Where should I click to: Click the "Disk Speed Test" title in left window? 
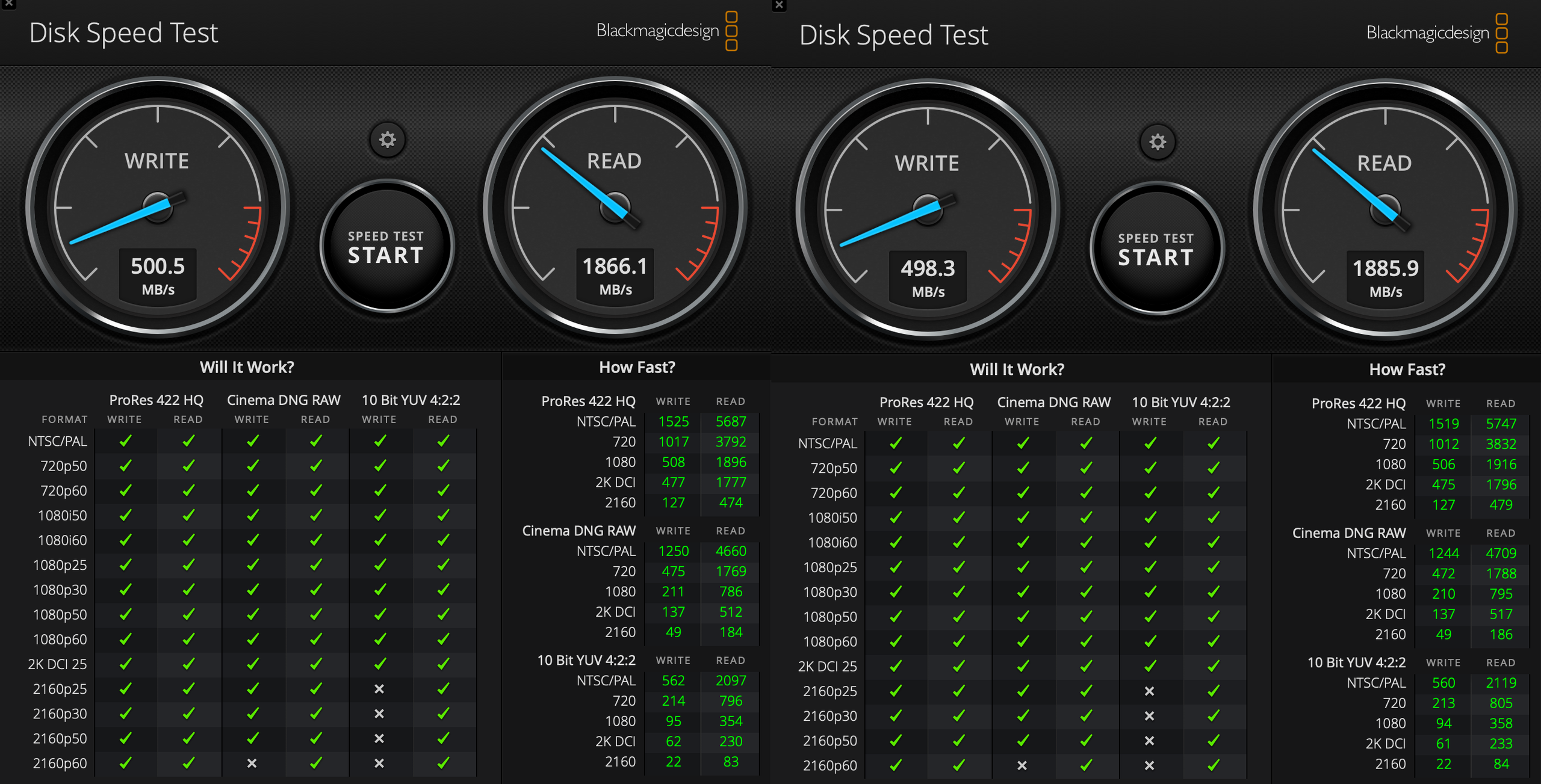point(123,32)
